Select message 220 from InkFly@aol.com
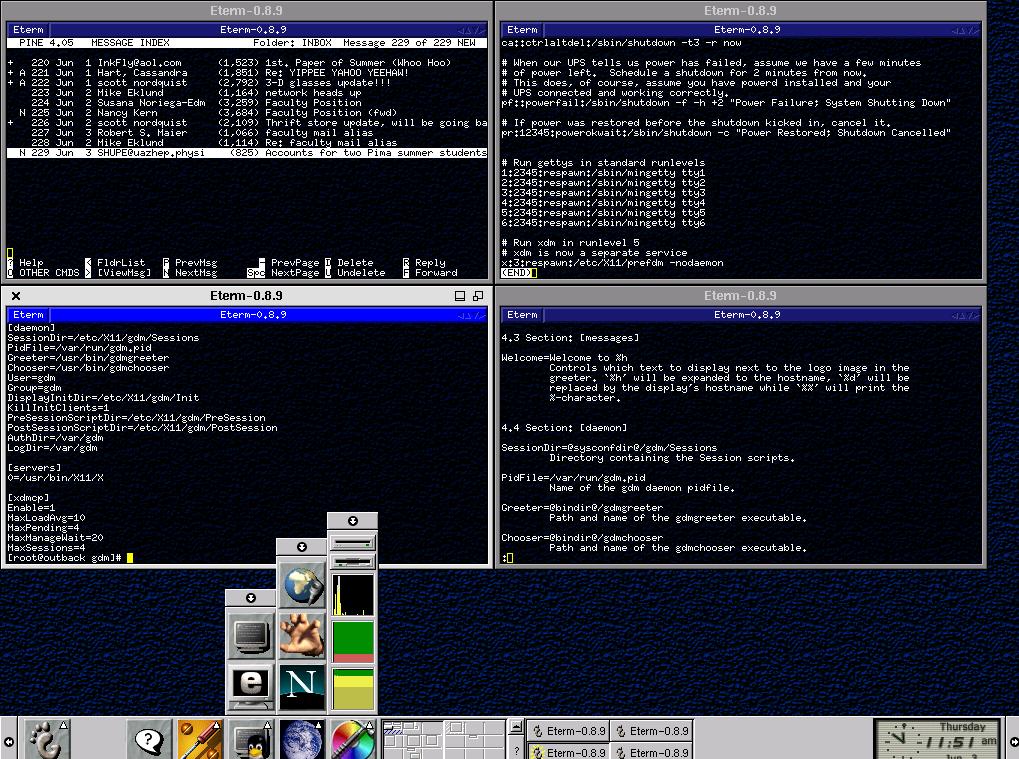The width and height of the screenshot is (1019, 759). pos(247,63)
